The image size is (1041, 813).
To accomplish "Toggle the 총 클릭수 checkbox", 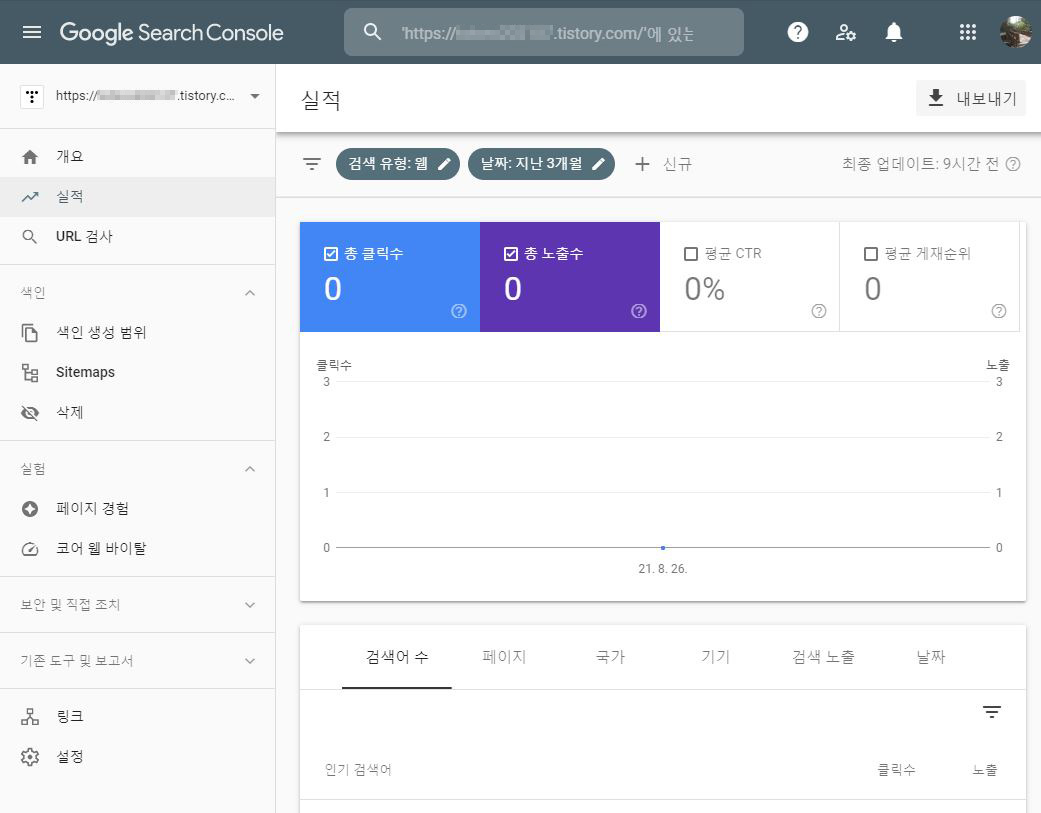I will [331, 254].
